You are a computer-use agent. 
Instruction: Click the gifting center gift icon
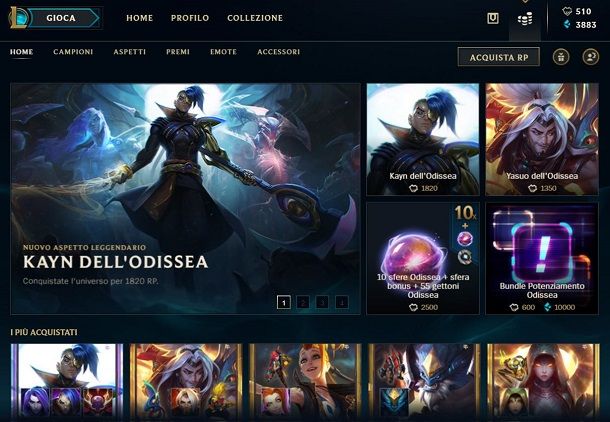pos(561,57)
